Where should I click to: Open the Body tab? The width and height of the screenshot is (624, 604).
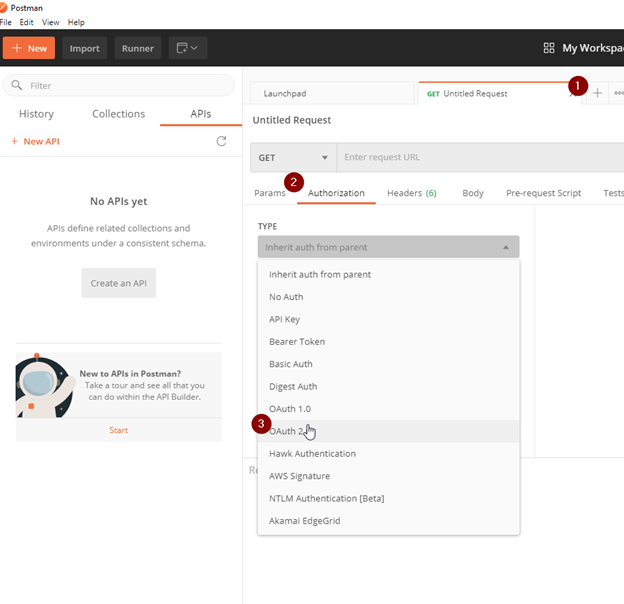click(473, 193)
